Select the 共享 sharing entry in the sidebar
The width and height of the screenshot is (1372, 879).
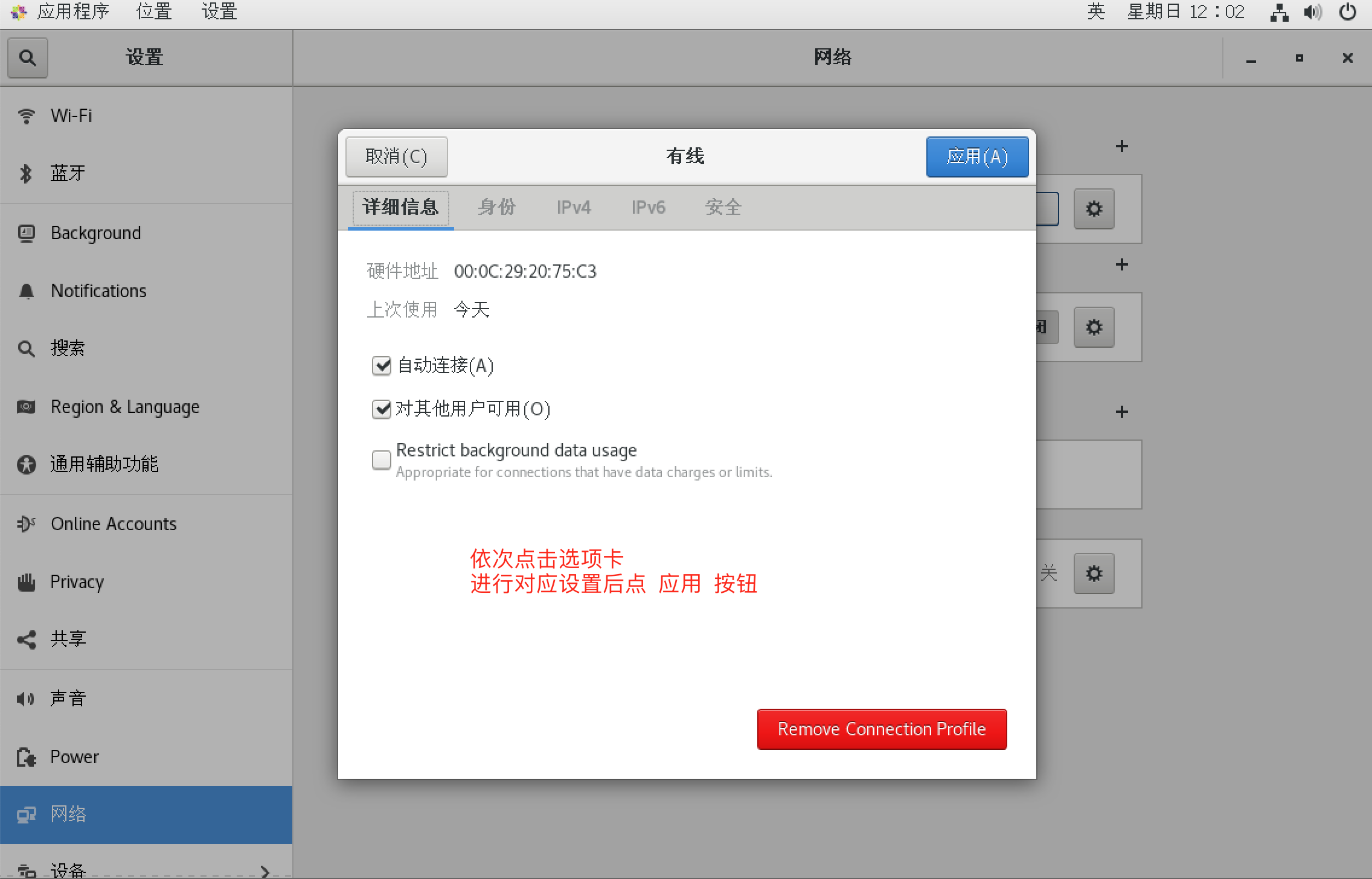[68, 639]
